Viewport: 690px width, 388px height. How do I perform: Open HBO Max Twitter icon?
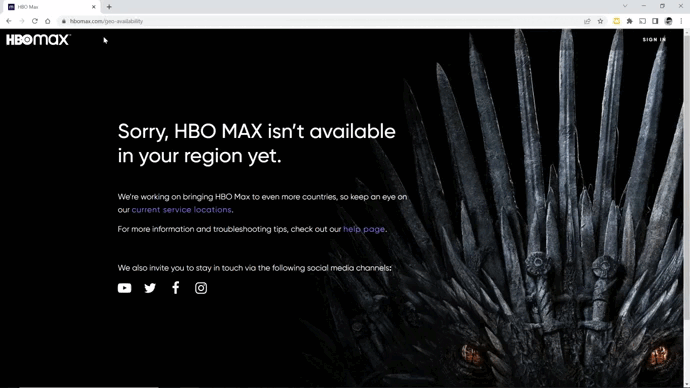(x=150, y=288)
